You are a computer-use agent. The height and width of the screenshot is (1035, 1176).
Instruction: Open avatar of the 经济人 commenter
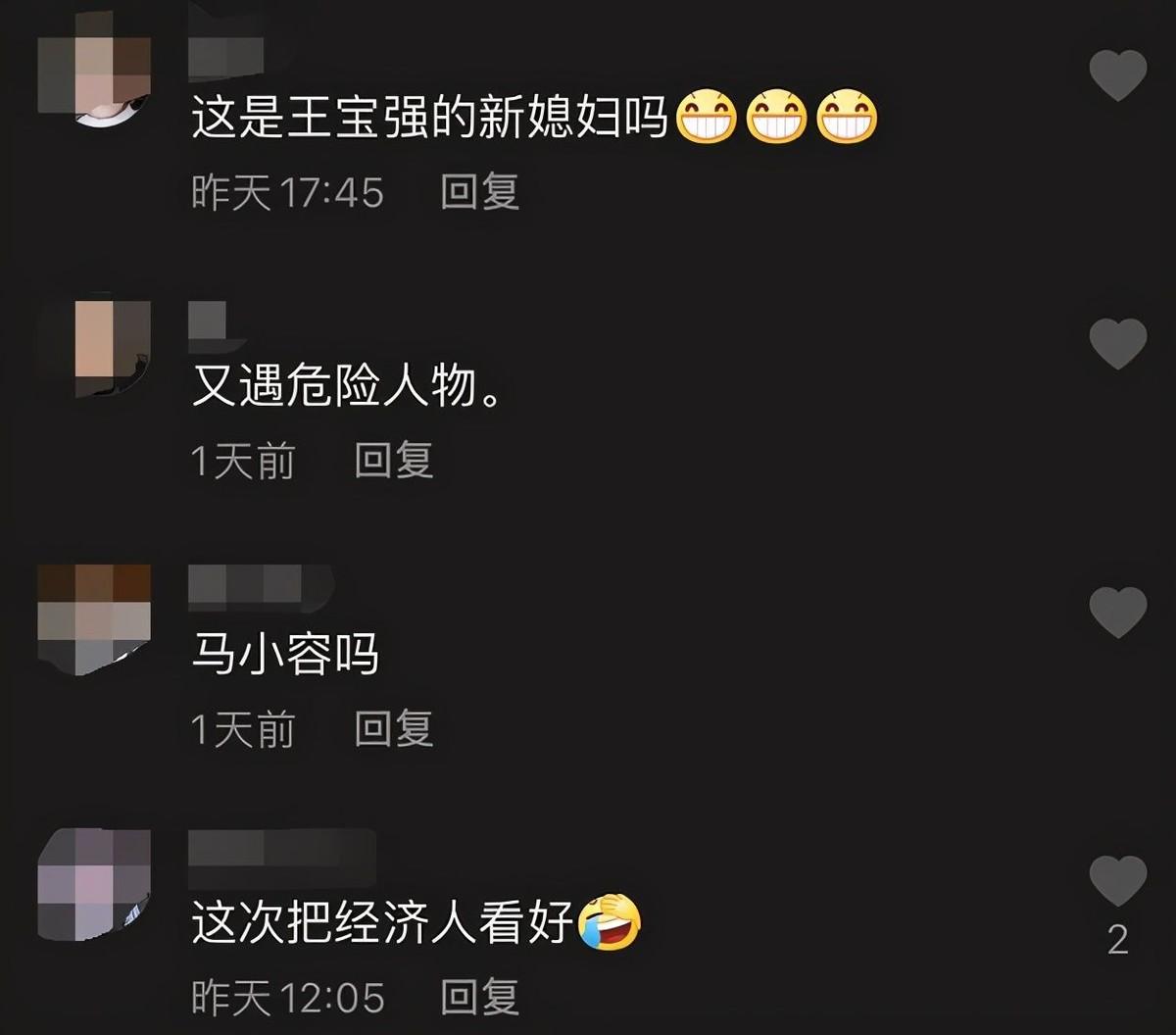[94, 885]
